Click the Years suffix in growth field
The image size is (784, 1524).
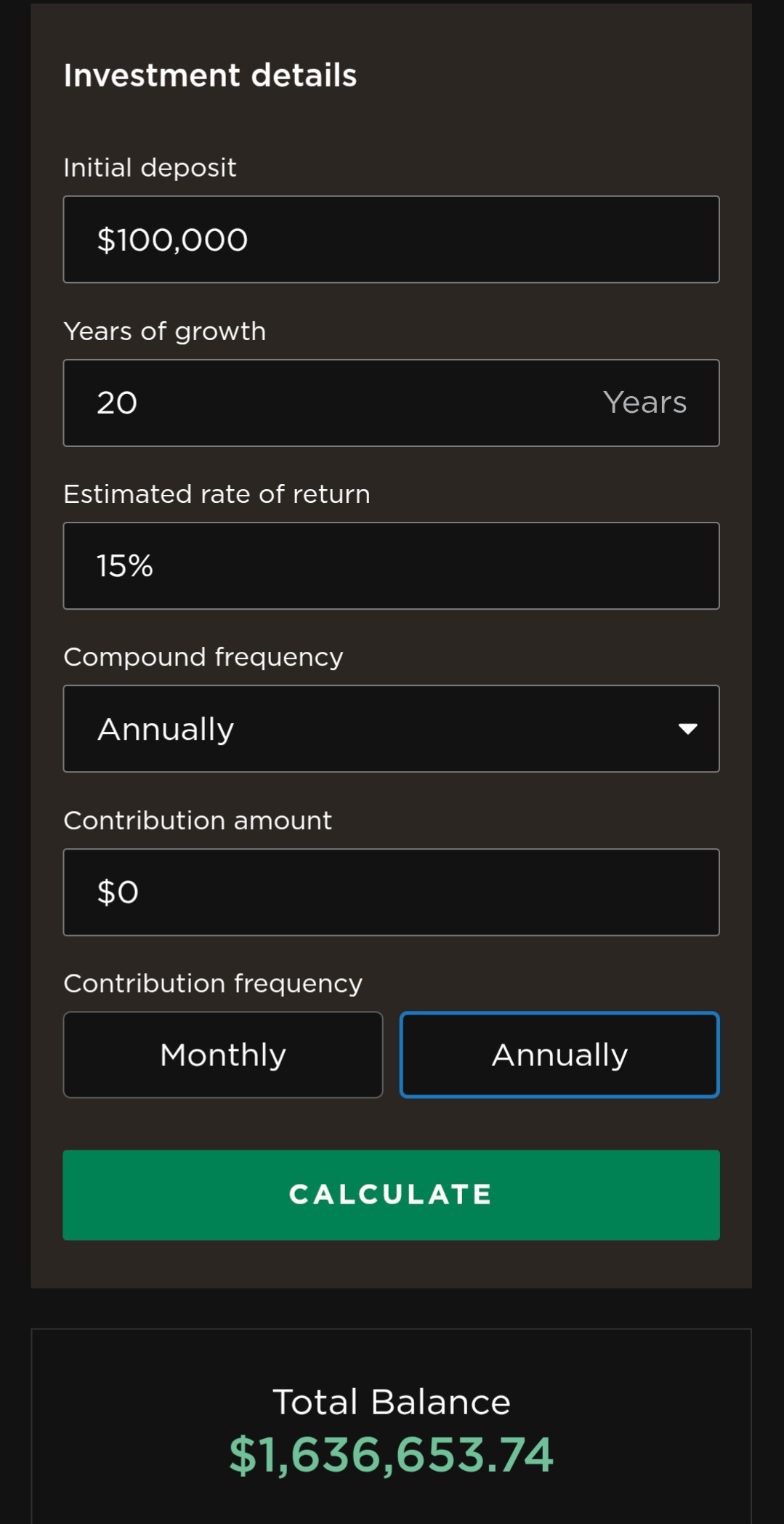pos(644,403)
